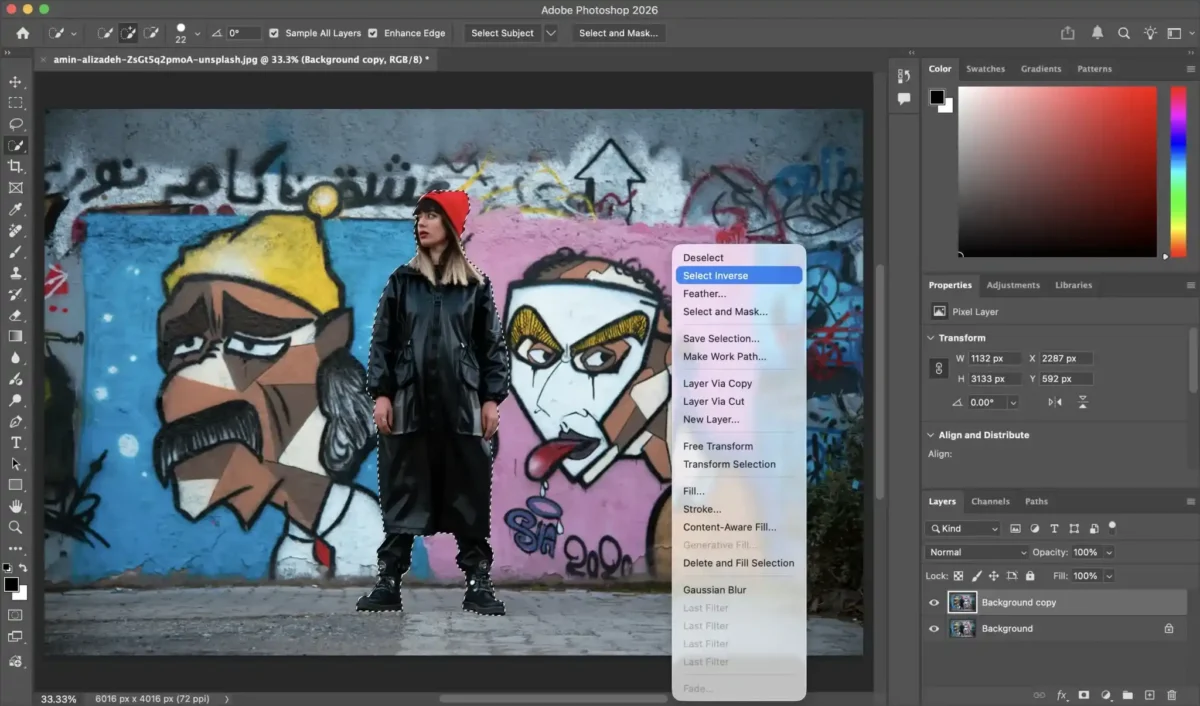Viewport: 1200px width, 706px height.
Task: Disable the Enhance Edge checkbox
Action: 373,33
